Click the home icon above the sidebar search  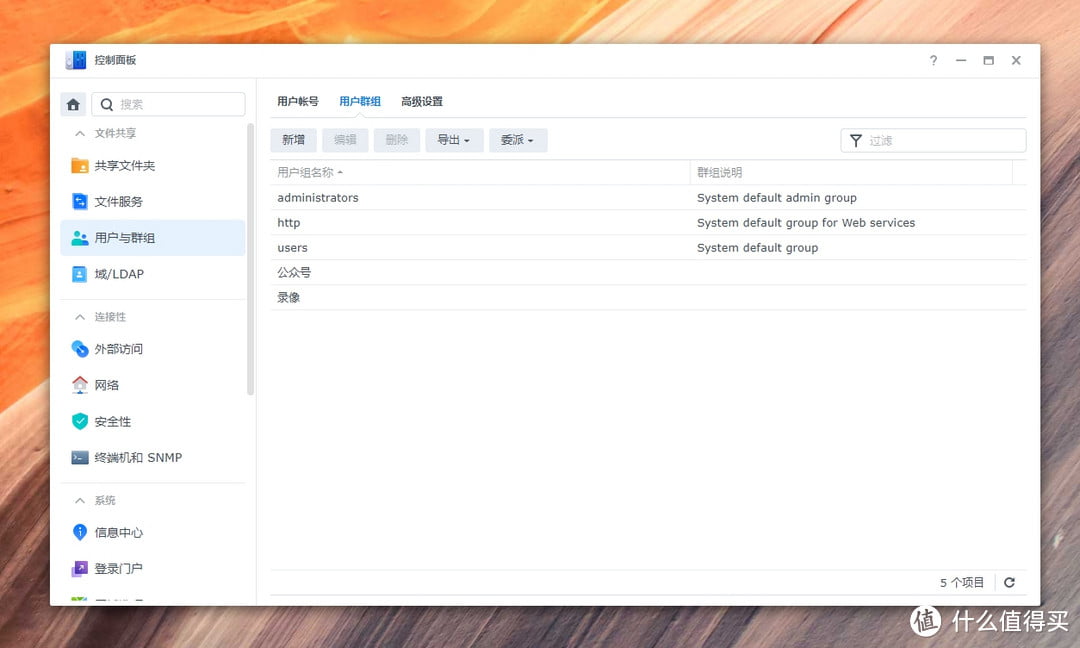(73, 104)
